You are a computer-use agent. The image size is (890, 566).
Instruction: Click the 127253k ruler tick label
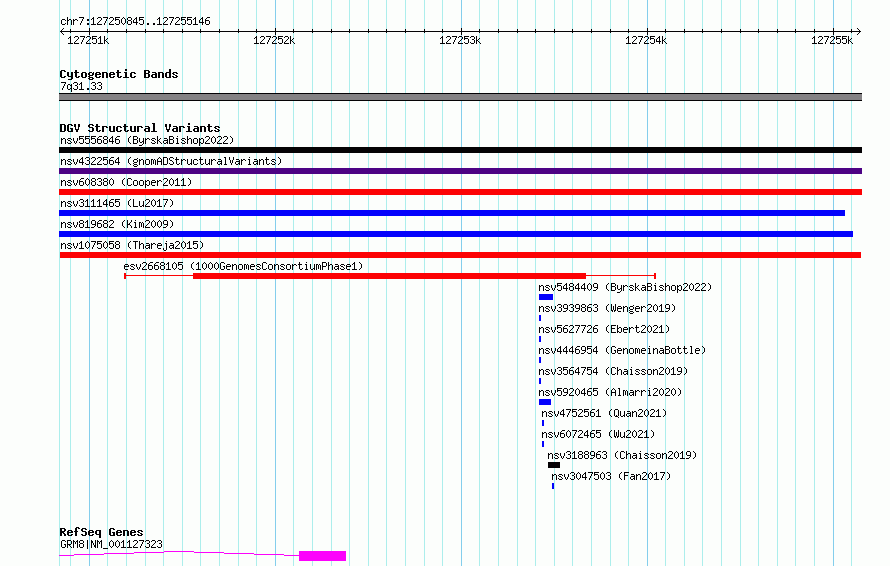(460, 40)
